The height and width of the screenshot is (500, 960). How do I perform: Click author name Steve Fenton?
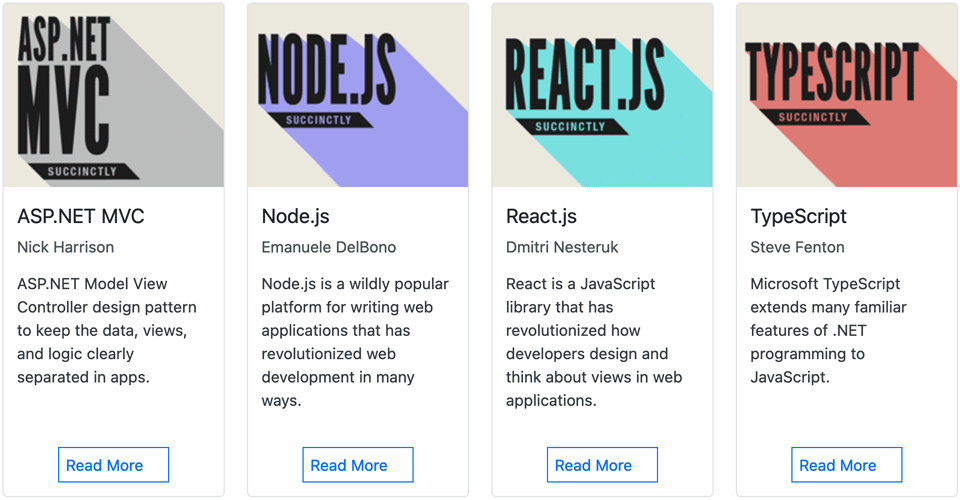797,247
